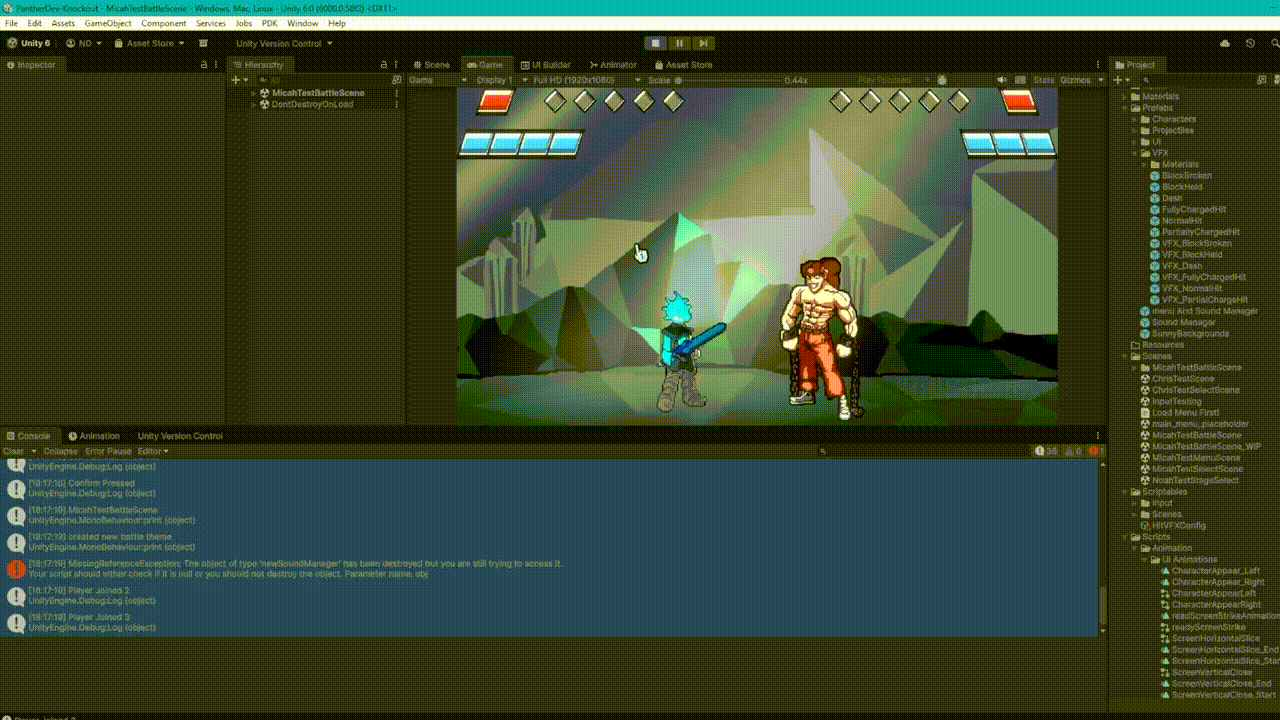This screenshot has height=720, width=1280.
Task: Open the undo history icon
Action: click(1250, 43)
